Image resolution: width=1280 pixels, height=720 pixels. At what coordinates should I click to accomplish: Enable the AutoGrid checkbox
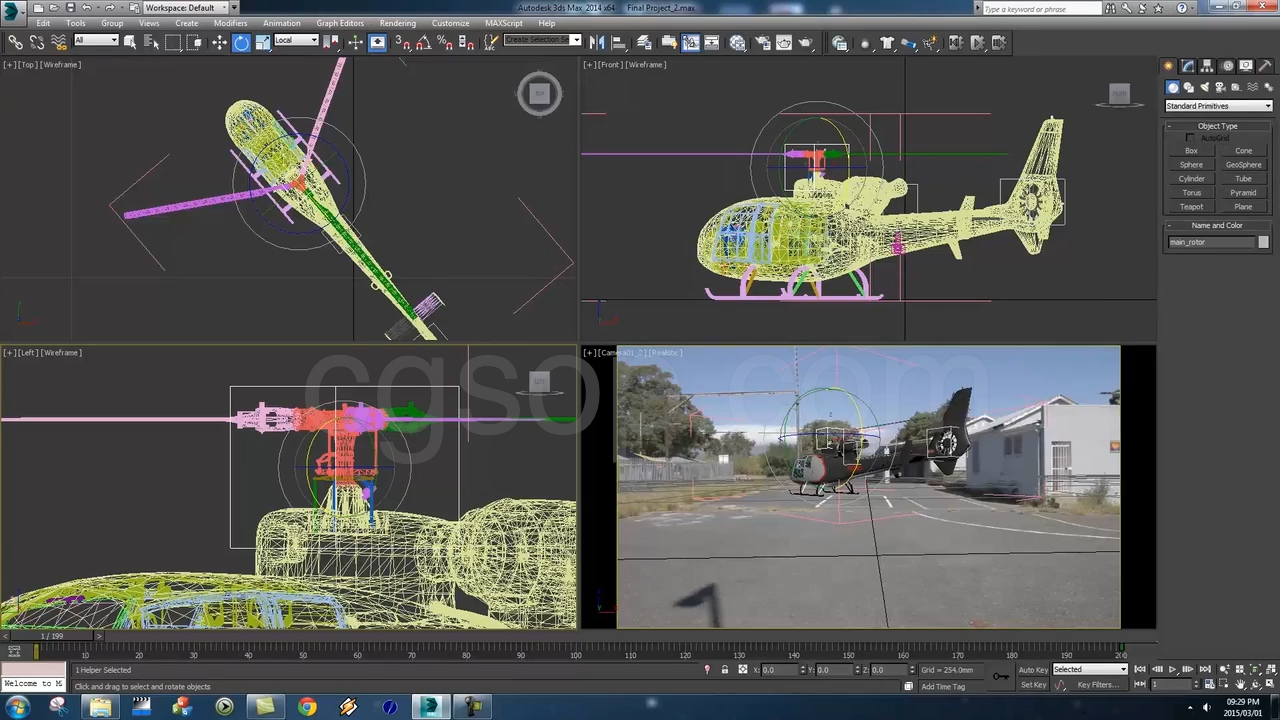coord(1190,138)
